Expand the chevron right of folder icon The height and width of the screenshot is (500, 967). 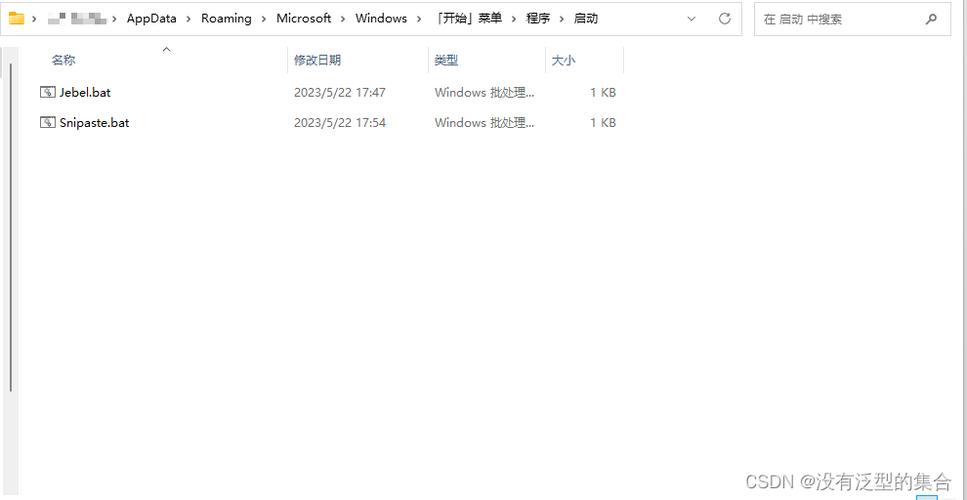tap(35, 19)
